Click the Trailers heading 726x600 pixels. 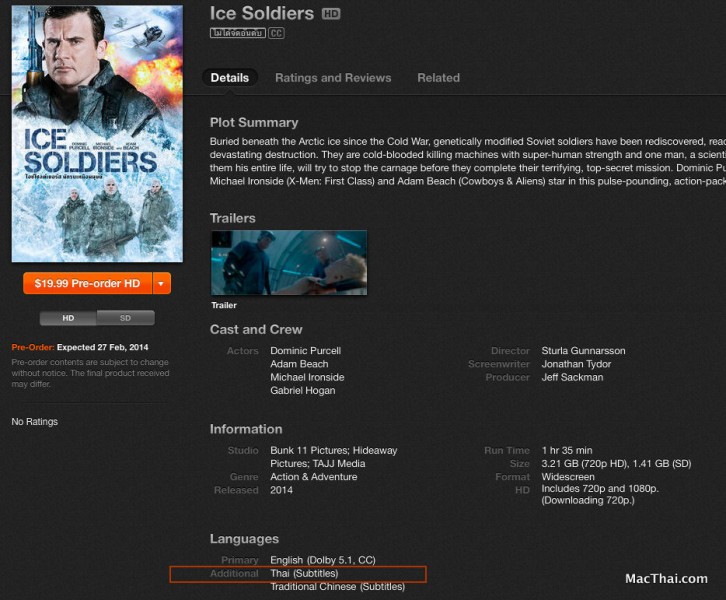[232, 218]
